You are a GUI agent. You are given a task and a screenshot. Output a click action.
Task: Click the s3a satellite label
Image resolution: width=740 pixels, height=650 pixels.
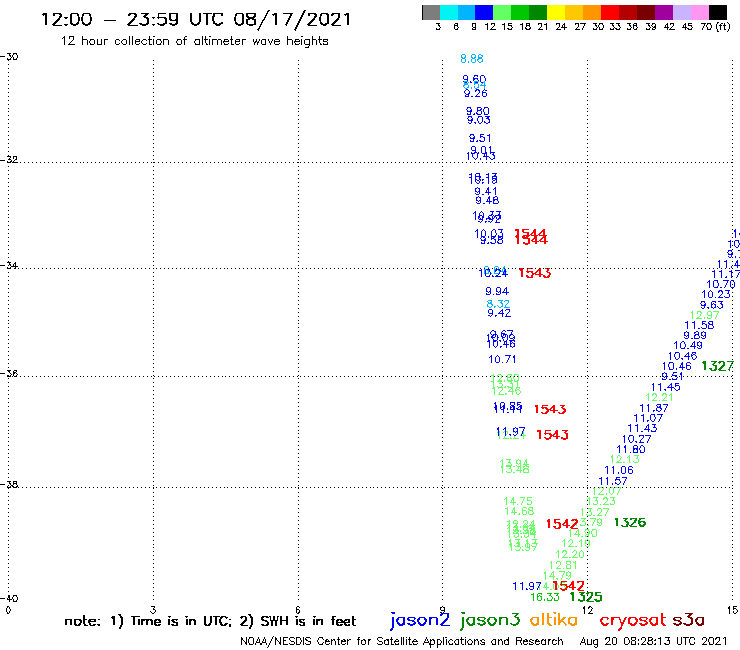click(x=688, y=620)
